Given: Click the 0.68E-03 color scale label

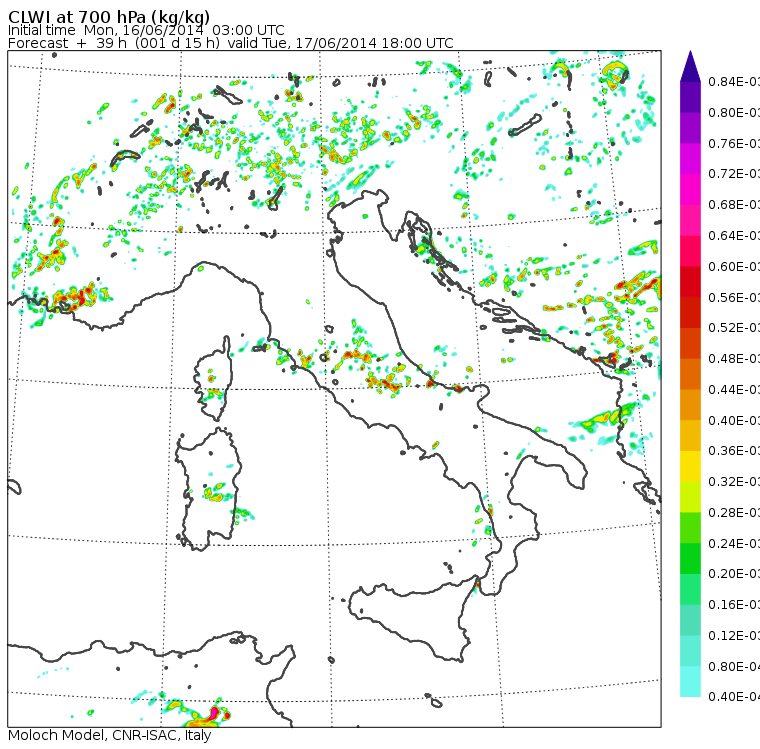Looking at the screenshot, I should tap(734, 205).
